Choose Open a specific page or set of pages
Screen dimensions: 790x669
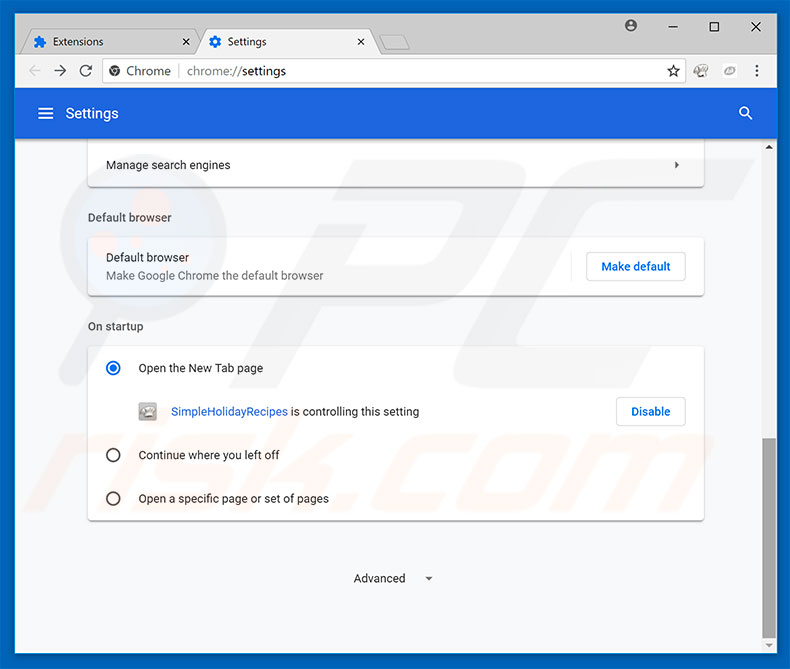tap(114, 498)
